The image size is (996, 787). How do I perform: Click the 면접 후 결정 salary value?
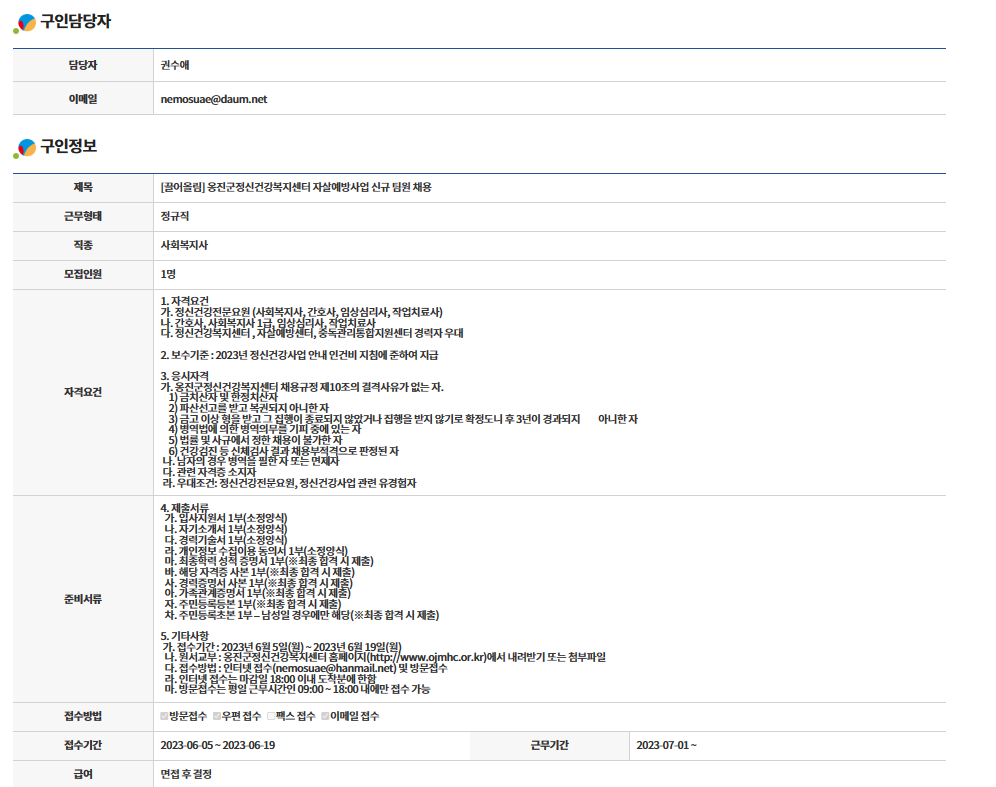click(x=186, y=774)
